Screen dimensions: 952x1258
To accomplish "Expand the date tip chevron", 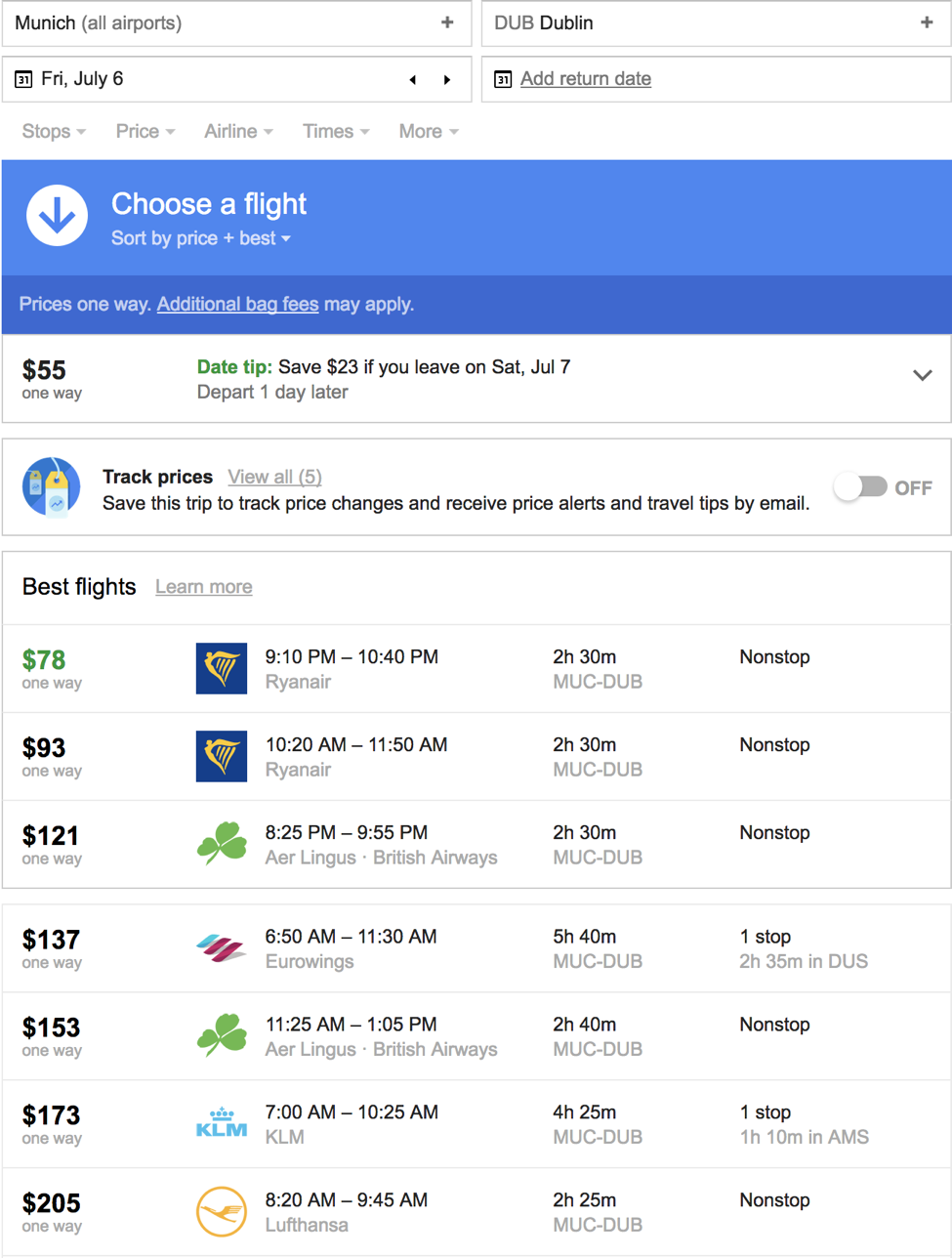I will tap(923, 375).
